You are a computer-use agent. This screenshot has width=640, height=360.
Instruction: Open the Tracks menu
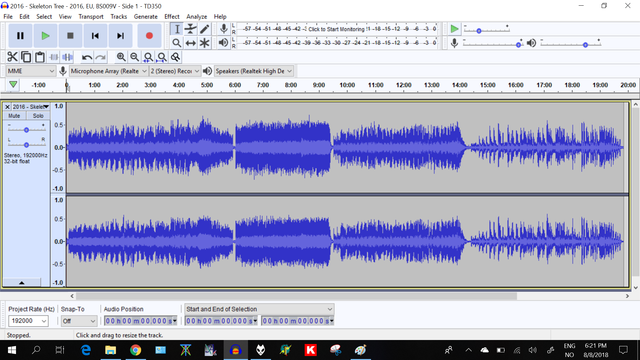tap(118, 17)
